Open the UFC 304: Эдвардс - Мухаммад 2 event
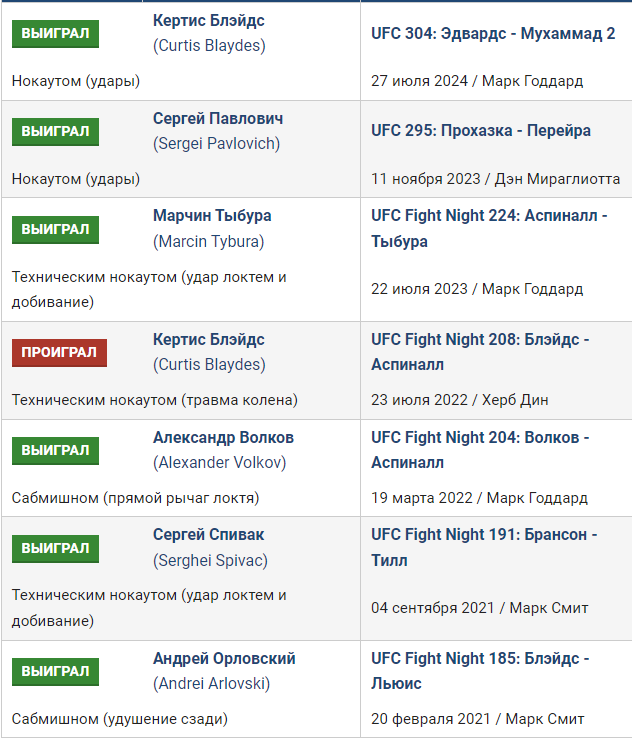This screenshot has height=738, width=632. (x=493, y=33)
